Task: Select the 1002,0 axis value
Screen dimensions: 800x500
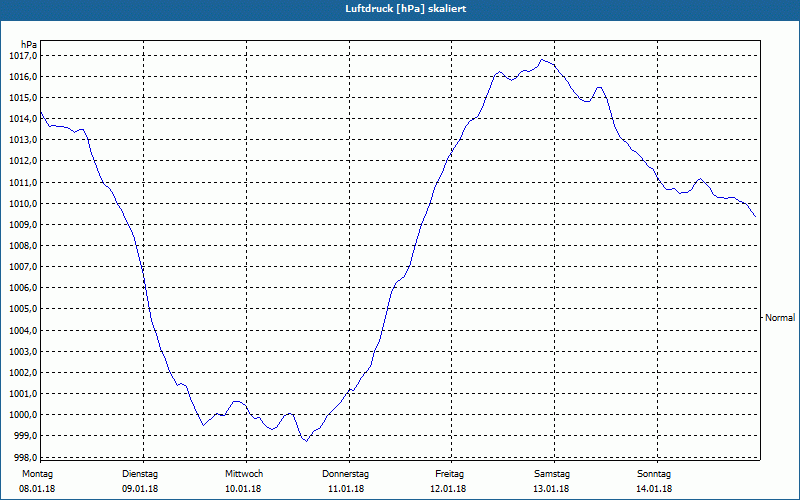Action: click(x=23, y=372)
